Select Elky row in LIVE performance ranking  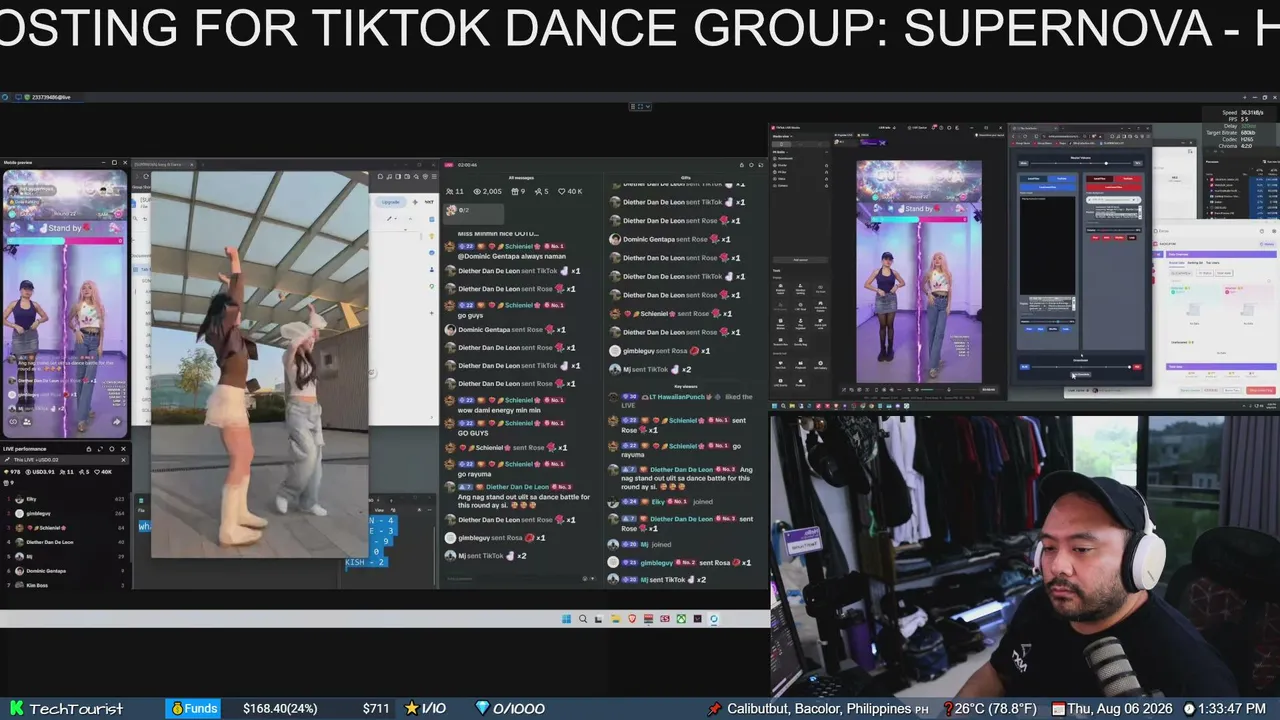click(66, 499)
